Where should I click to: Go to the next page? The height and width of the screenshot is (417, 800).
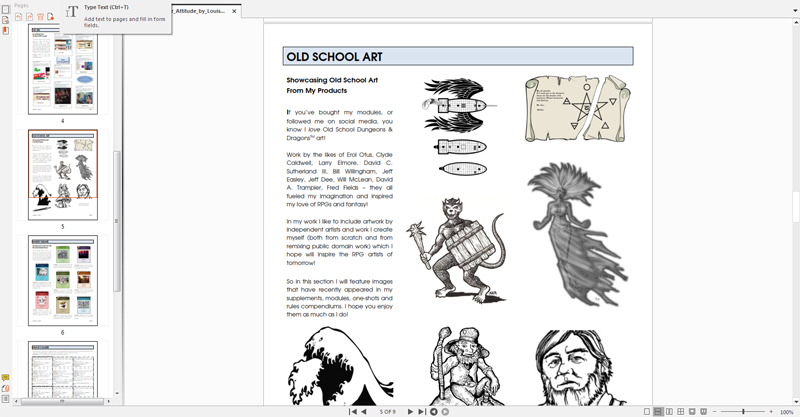[410, 411]
